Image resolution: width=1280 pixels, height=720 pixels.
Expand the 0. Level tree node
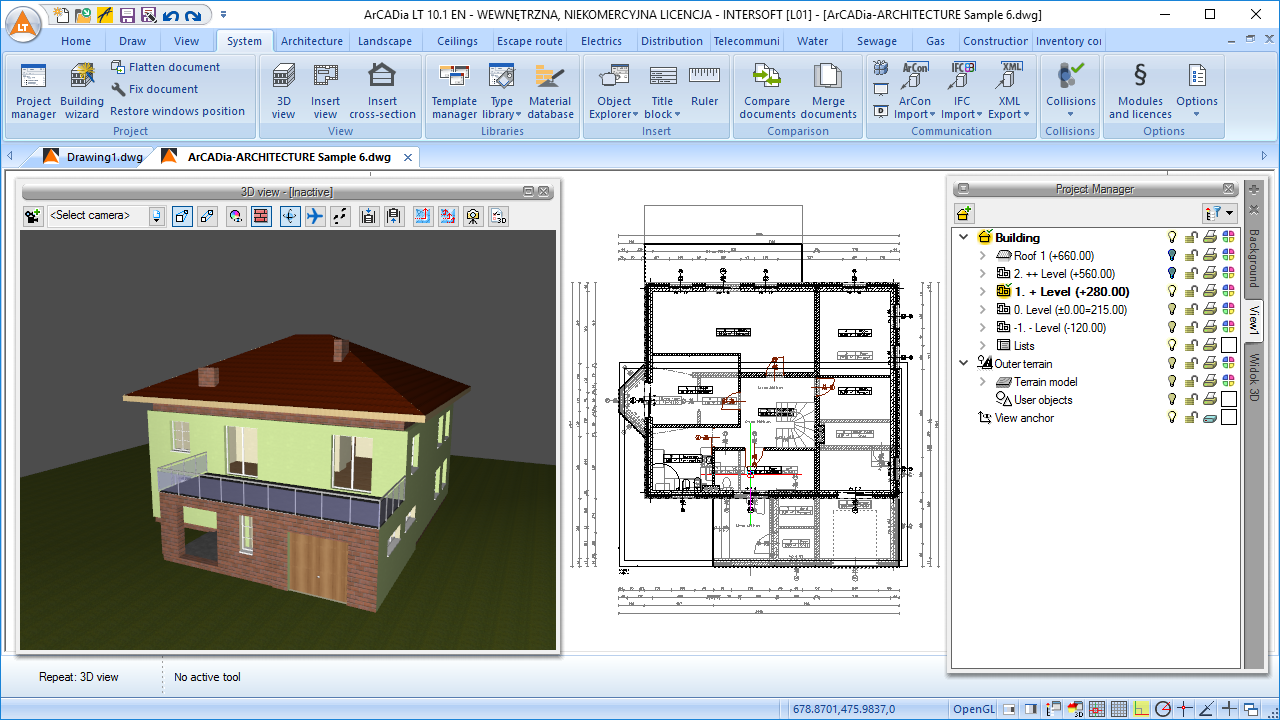pyautogui.click(x=983, y=310)
